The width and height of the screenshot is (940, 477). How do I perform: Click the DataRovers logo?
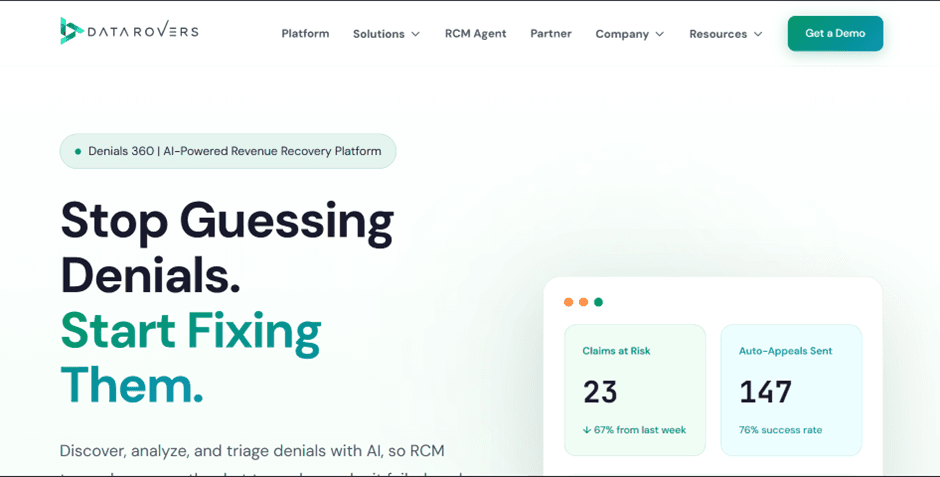[129, 31]
